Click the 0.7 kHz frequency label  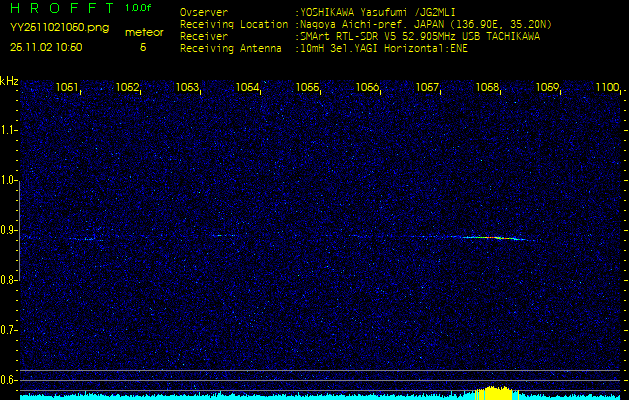tap(8, 330)
